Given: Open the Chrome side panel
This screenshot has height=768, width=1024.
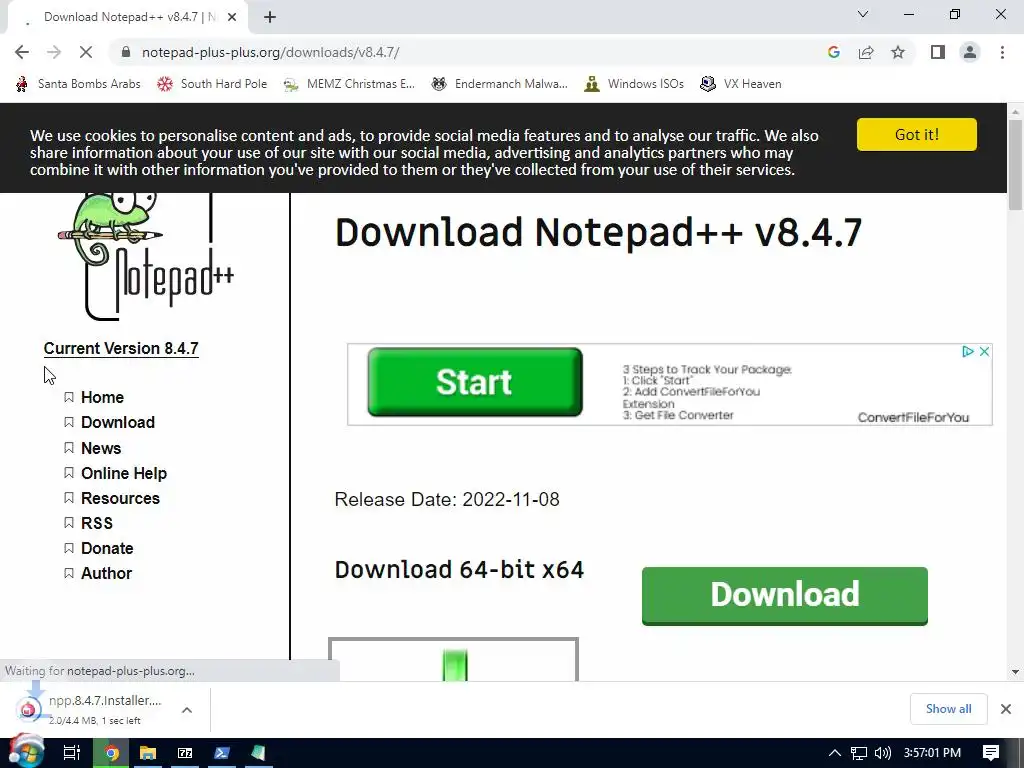Looking at the screenshot, I should point(938,52).
